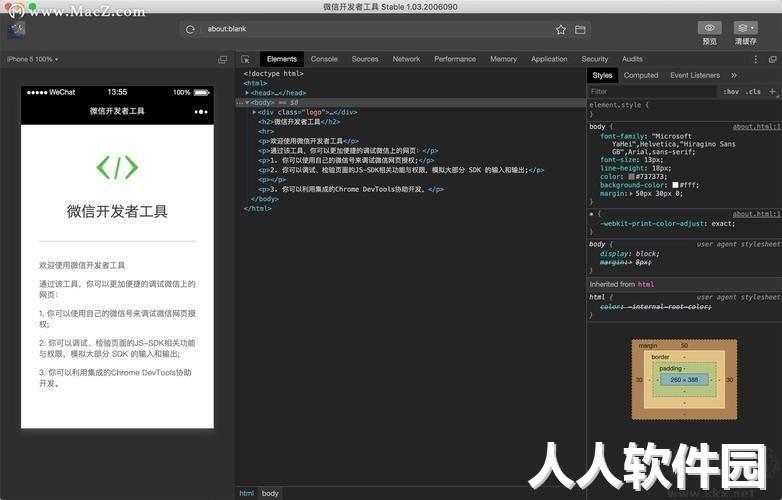Click ellipsis beside the body node
The width and height of the screenshot is (782, 500).
coord(239,103)
